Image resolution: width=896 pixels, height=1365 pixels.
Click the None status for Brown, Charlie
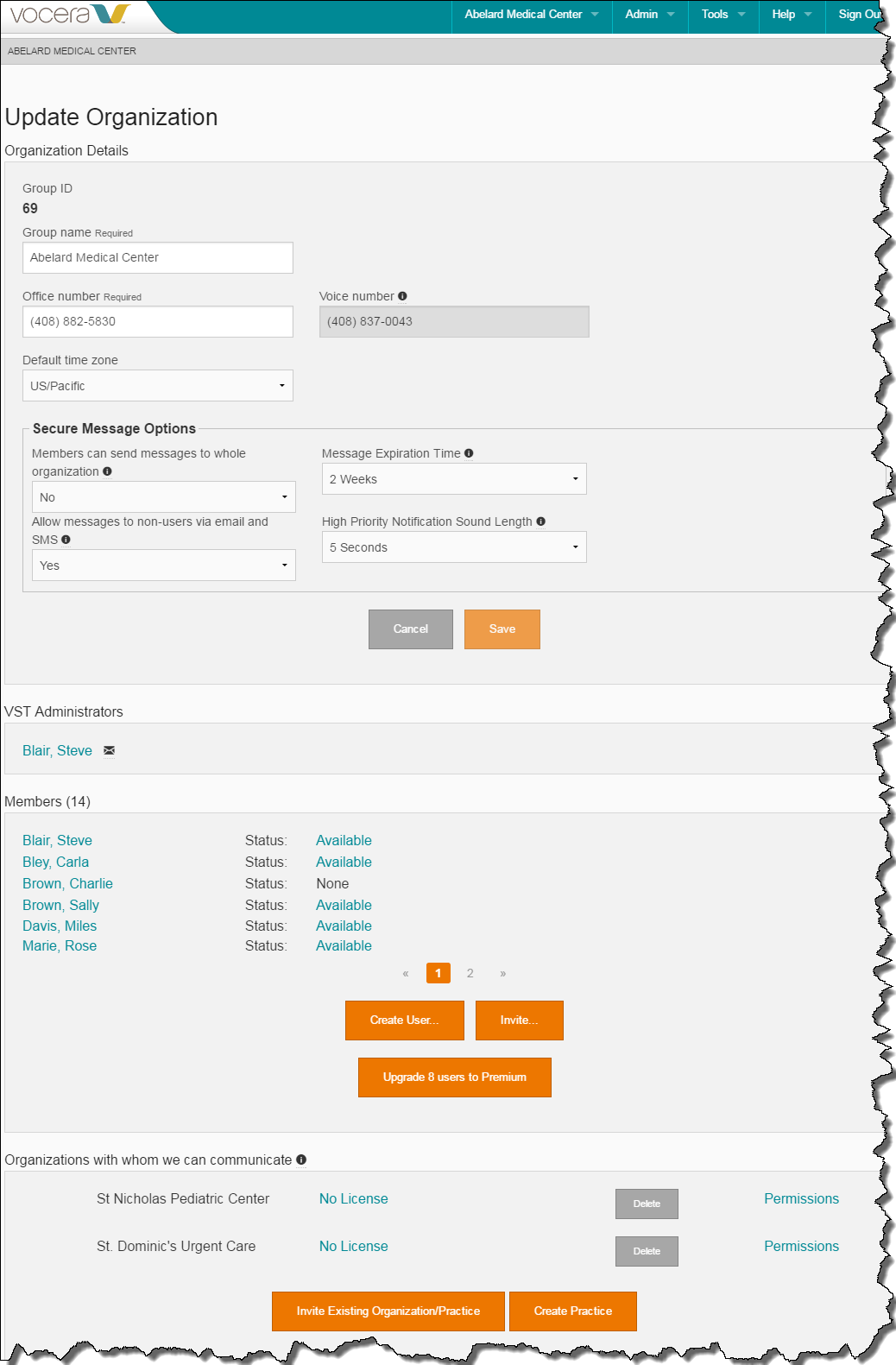click(x=332, y=884)
